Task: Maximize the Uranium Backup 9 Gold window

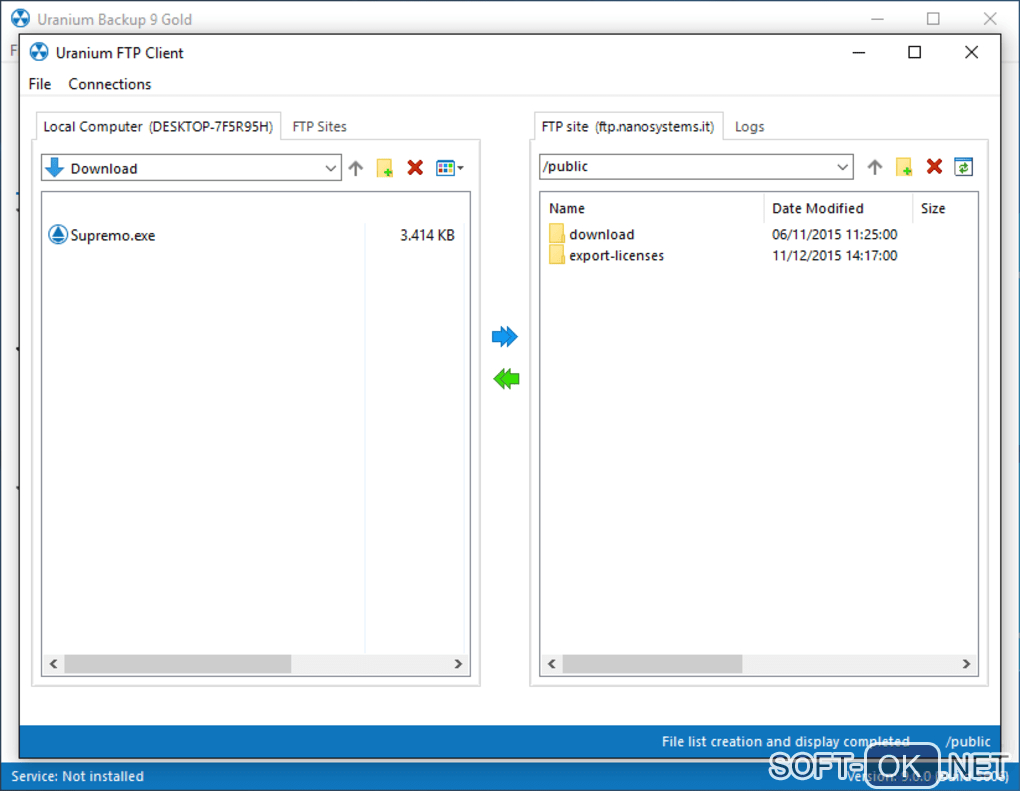Action: 933,19
